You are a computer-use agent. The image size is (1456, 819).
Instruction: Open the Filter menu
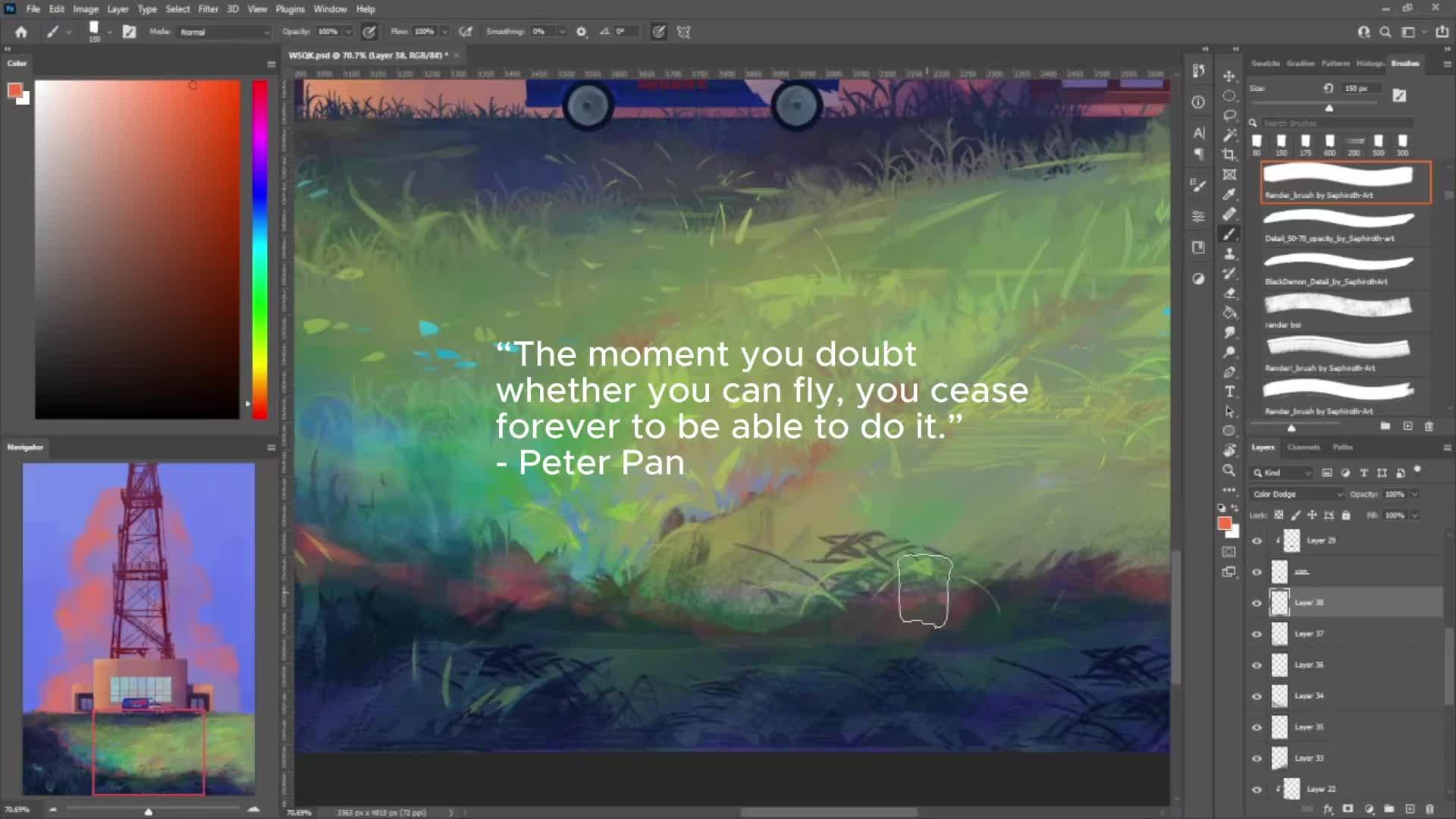208,9
